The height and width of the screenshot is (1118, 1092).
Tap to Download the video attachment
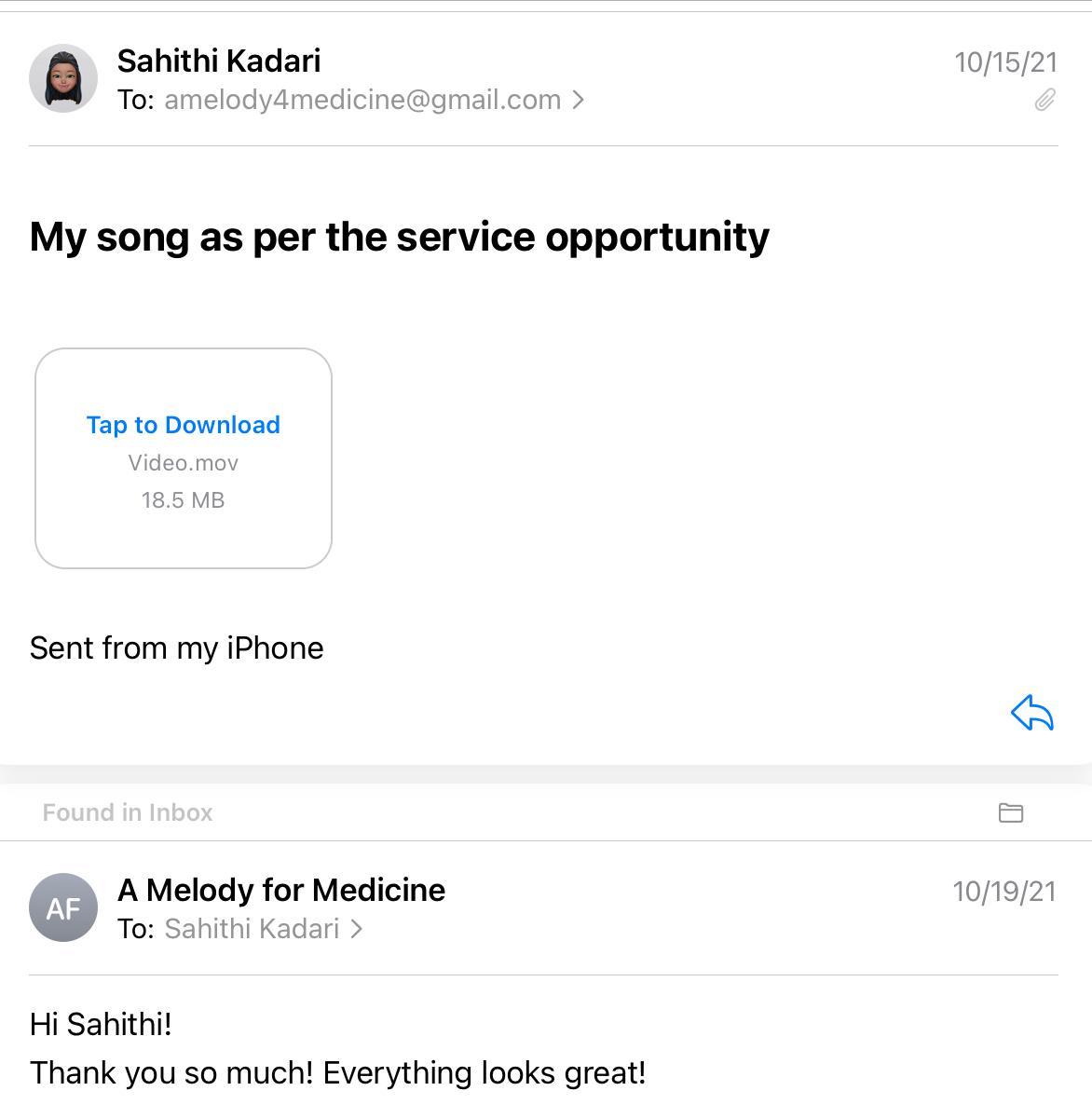pos(184,425)
